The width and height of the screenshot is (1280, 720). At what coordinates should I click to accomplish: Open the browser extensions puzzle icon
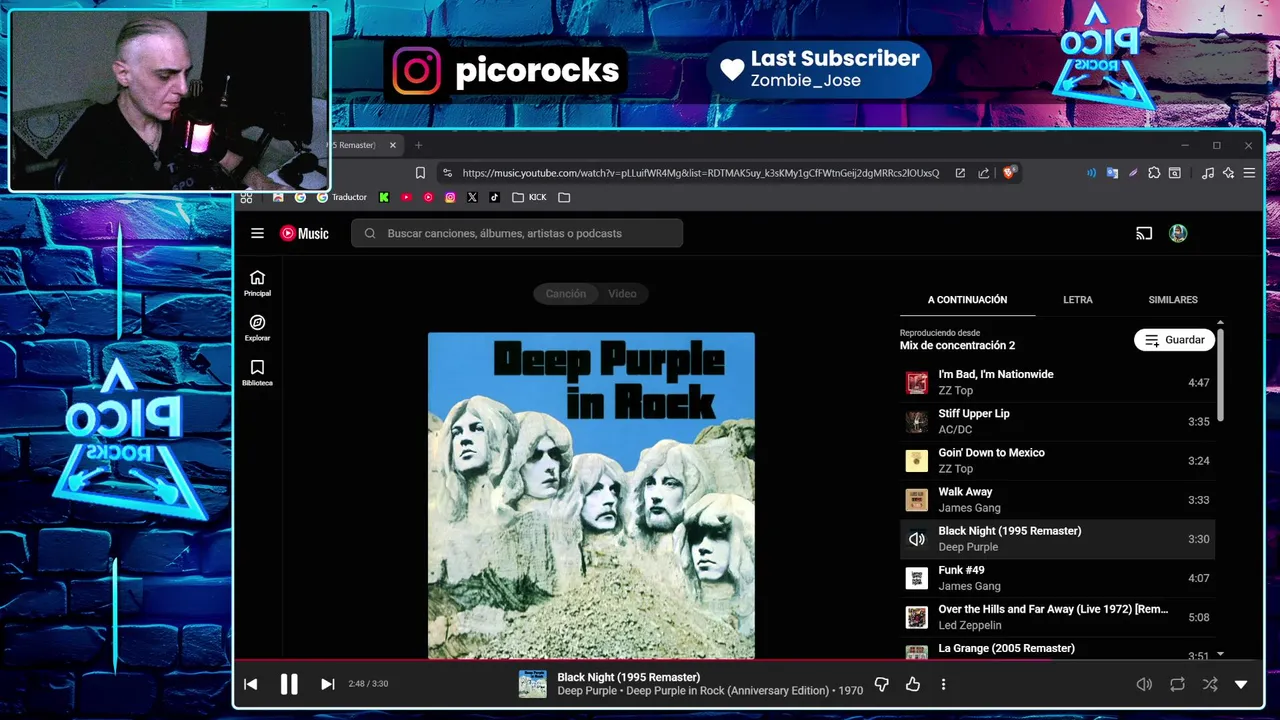pos(1154,173)
